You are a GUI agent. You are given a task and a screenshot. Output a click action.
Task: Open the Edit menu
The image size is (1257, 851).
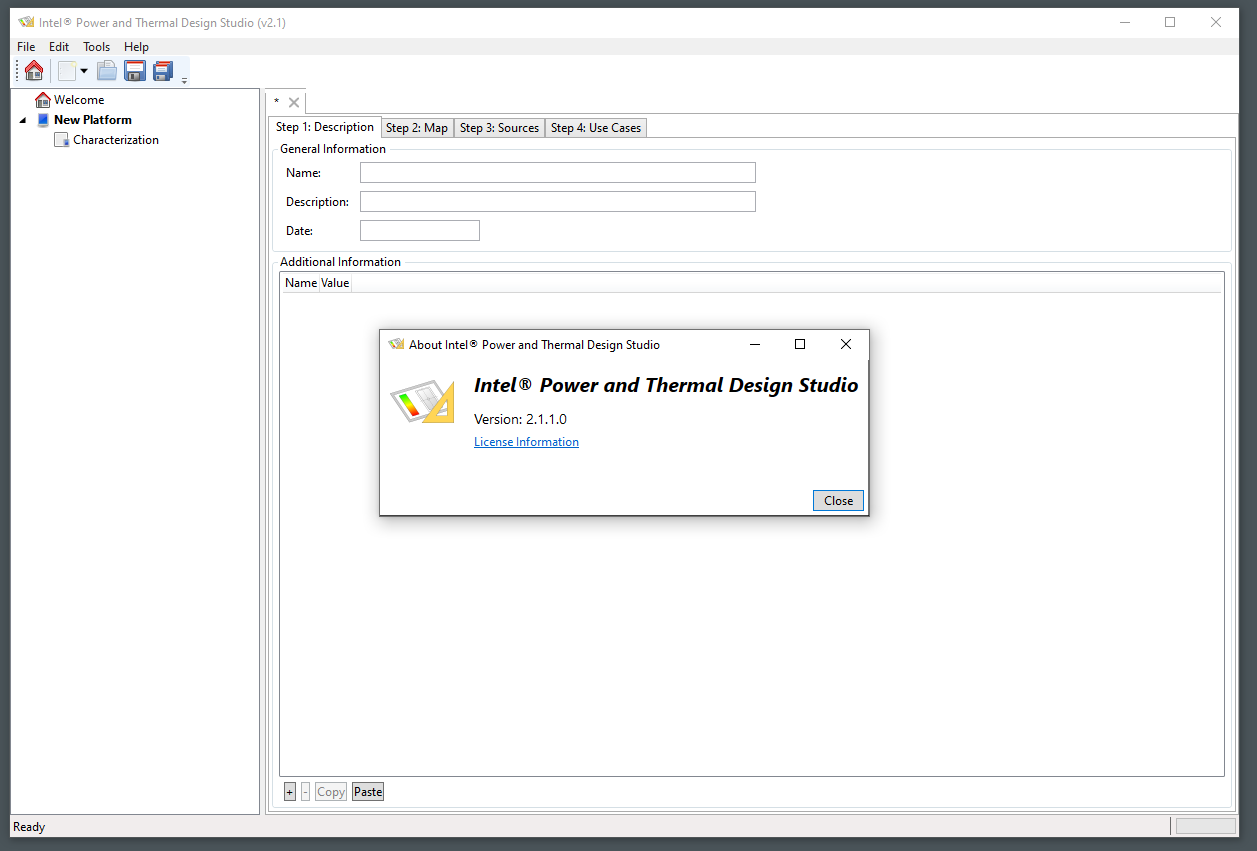59,47
